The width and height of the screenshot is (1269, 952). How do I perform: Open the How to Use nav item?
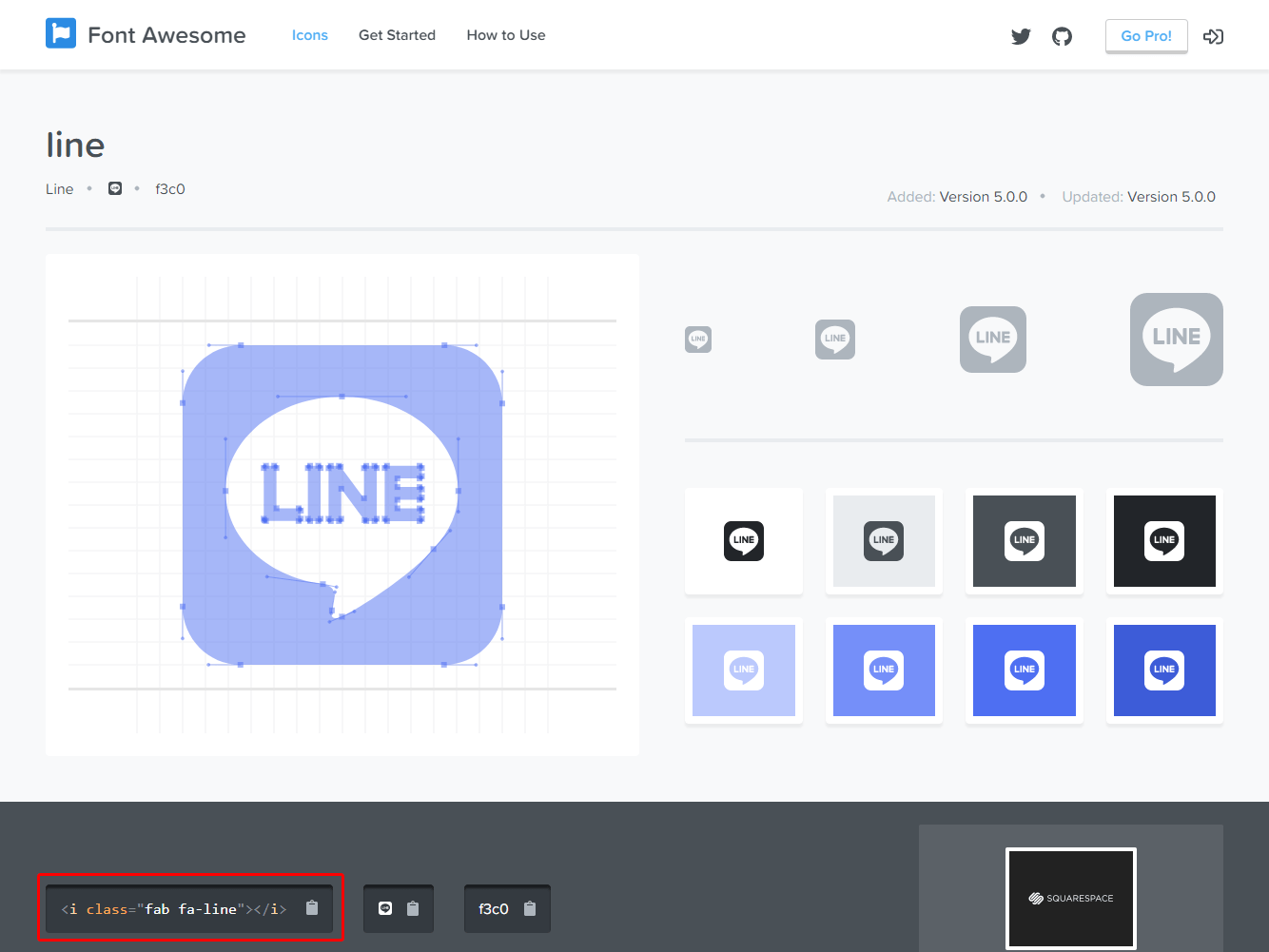point(506,35)
